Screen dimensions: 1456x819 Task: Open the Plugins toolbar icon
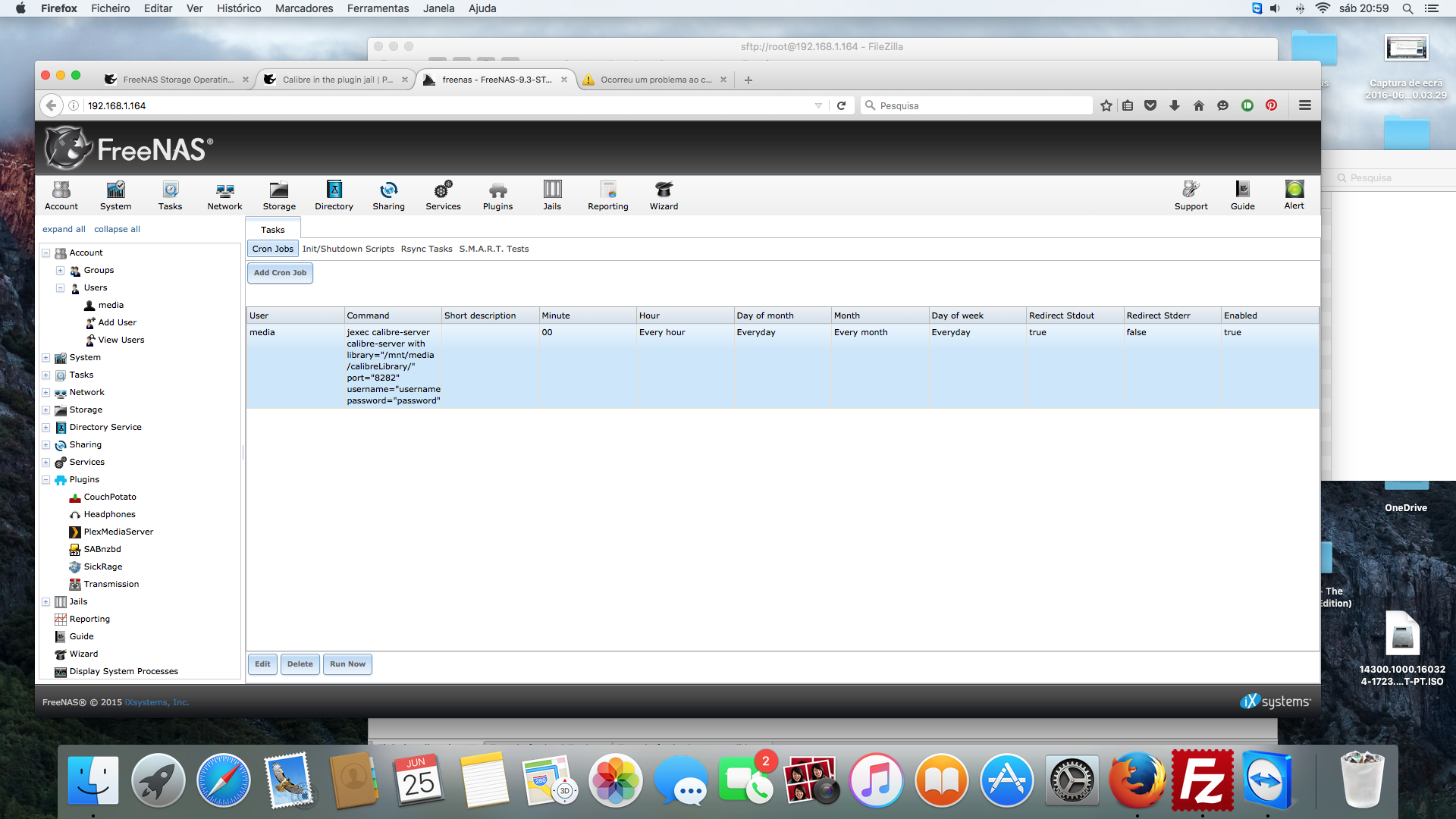(497, 195)
